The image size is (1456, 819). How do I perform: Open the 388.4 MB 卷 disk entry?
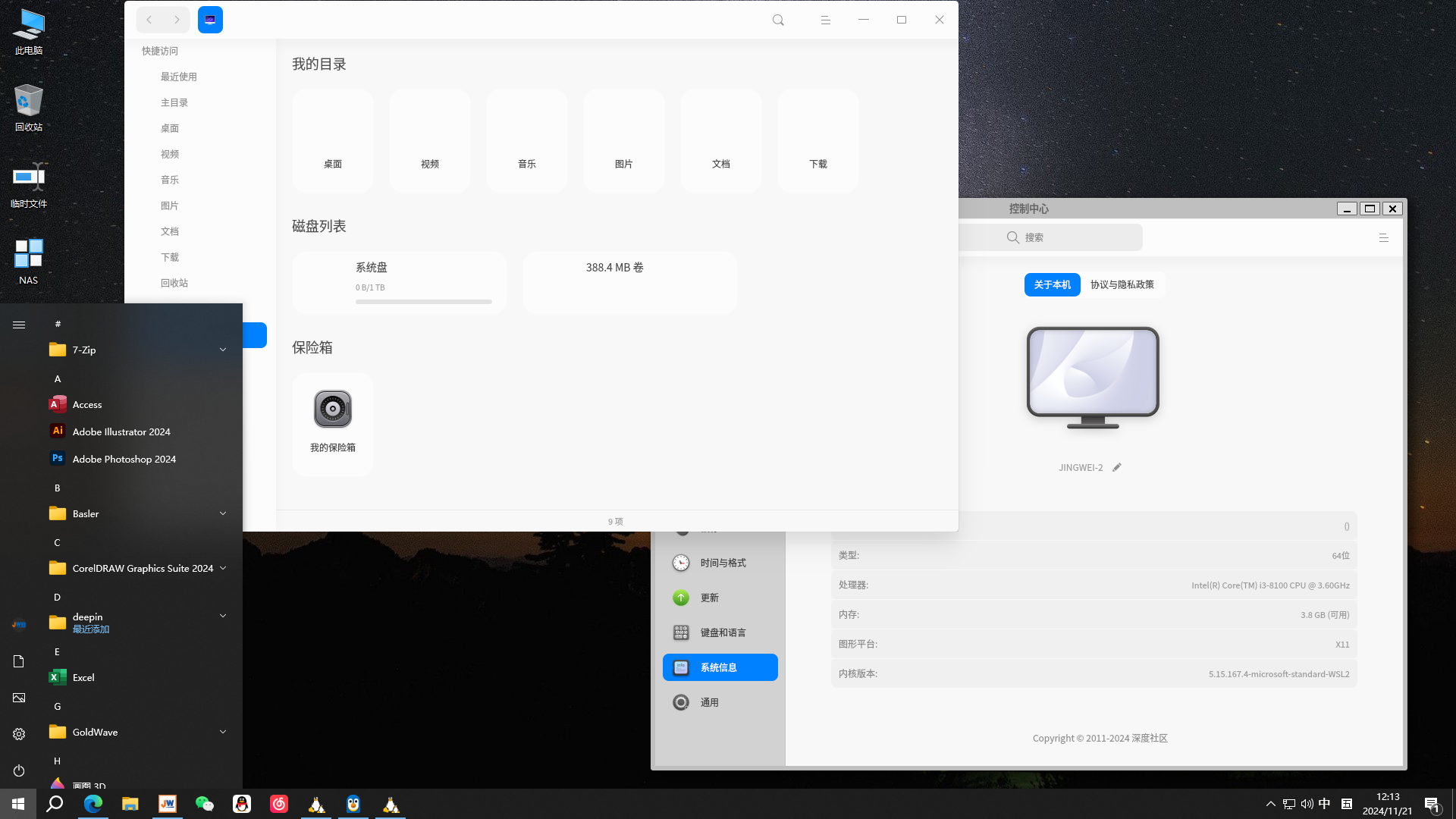point(630,283)
